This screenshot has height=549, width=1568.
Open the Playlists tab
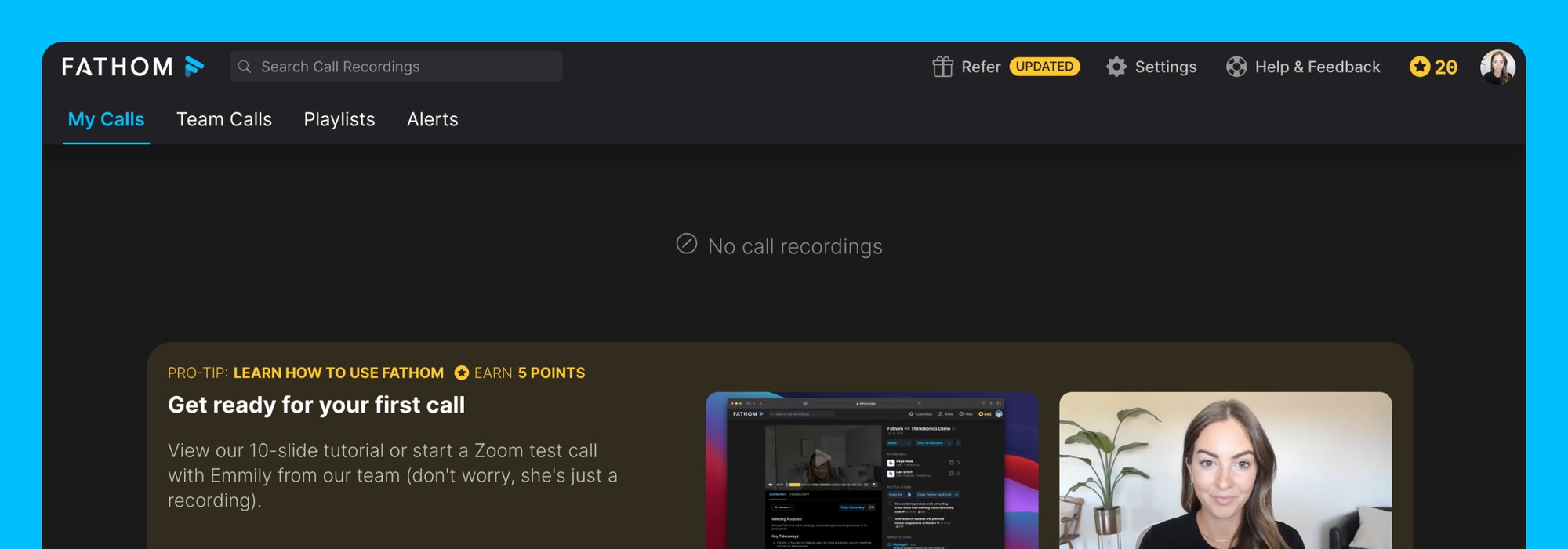(x=339, y=119)
